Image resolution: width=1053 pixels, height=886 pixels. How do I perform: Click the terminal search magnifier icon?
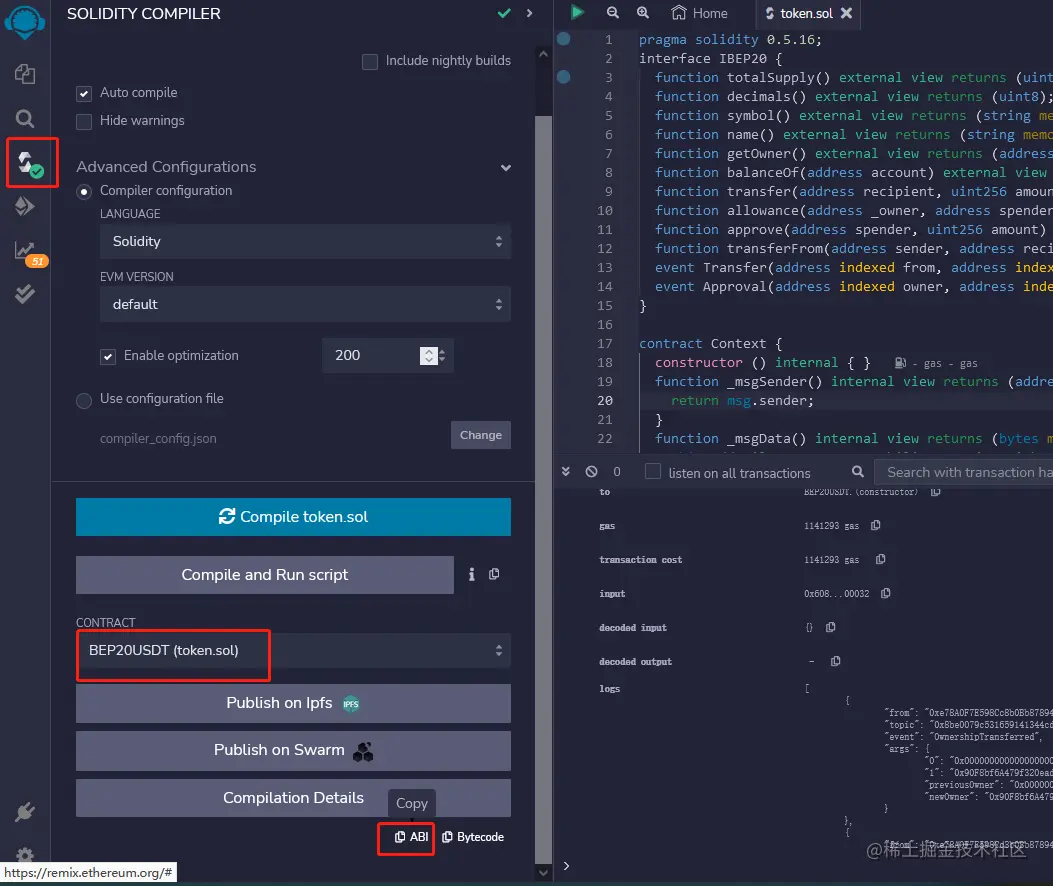click(858, 472)
